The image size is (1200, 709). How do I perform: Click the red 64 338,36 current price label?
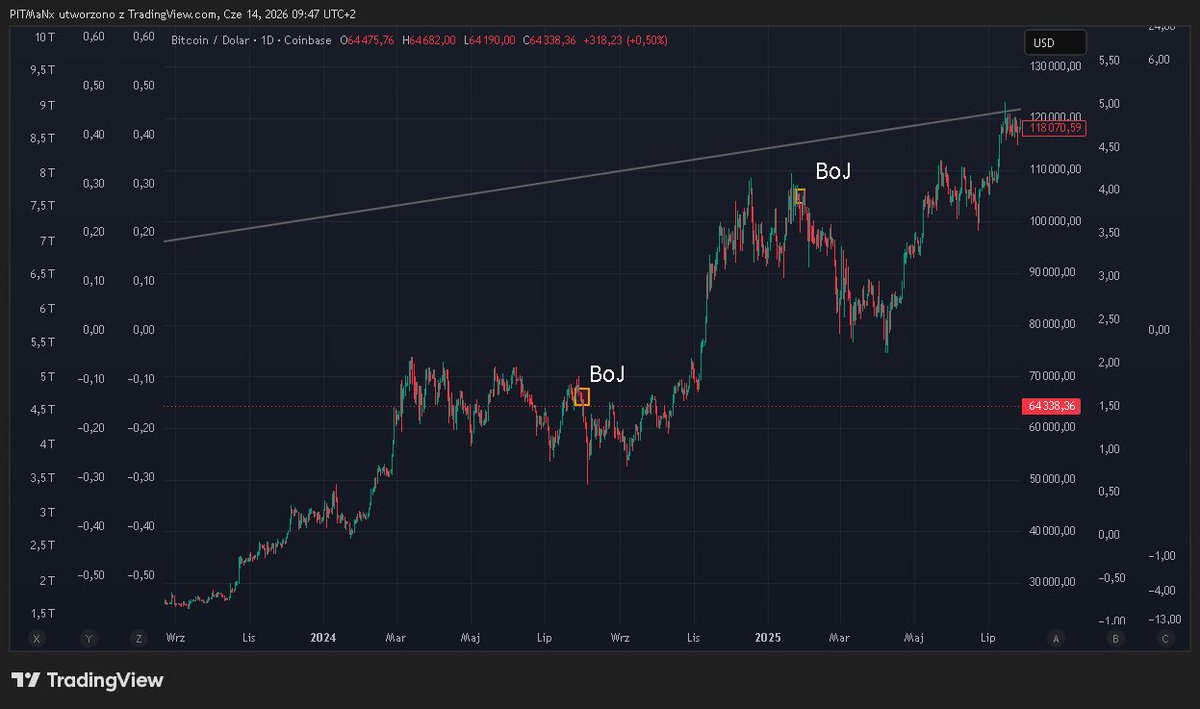1051,406
